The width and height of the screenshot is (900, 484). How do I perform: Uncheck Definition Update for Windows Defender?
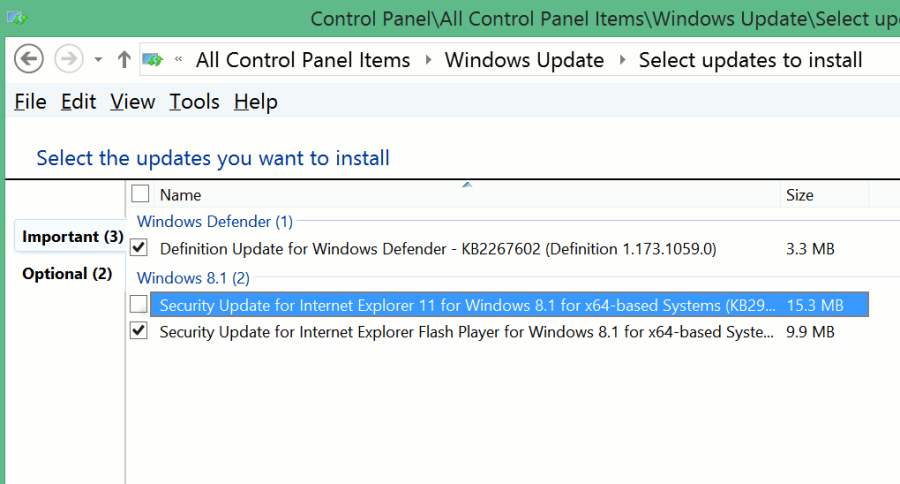tap(140, 247)
